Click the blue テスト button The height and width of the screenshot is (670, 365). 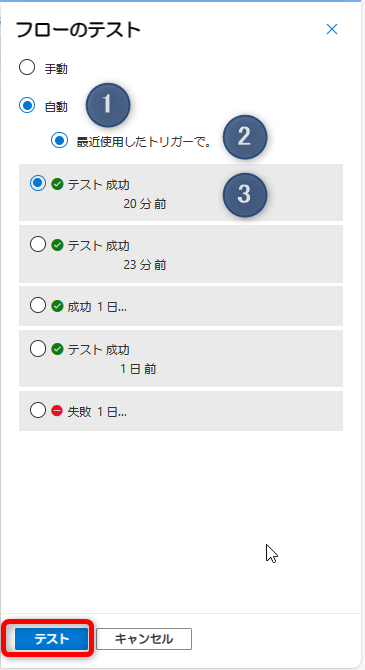pos(52,639)
